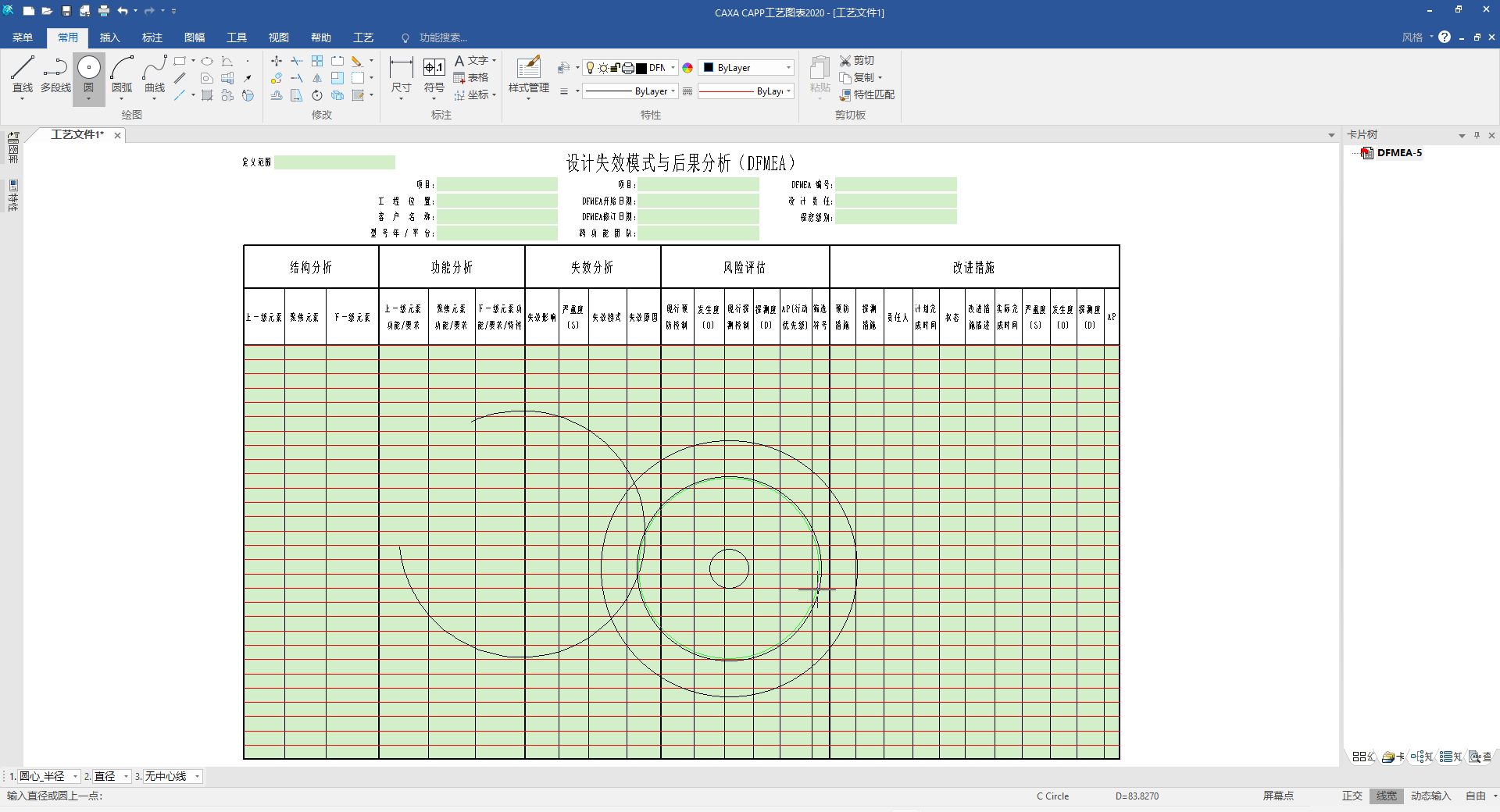Click the 剪切 cut button
The height and width of the screenshot is (812, 1500).
tap(857, 61)
